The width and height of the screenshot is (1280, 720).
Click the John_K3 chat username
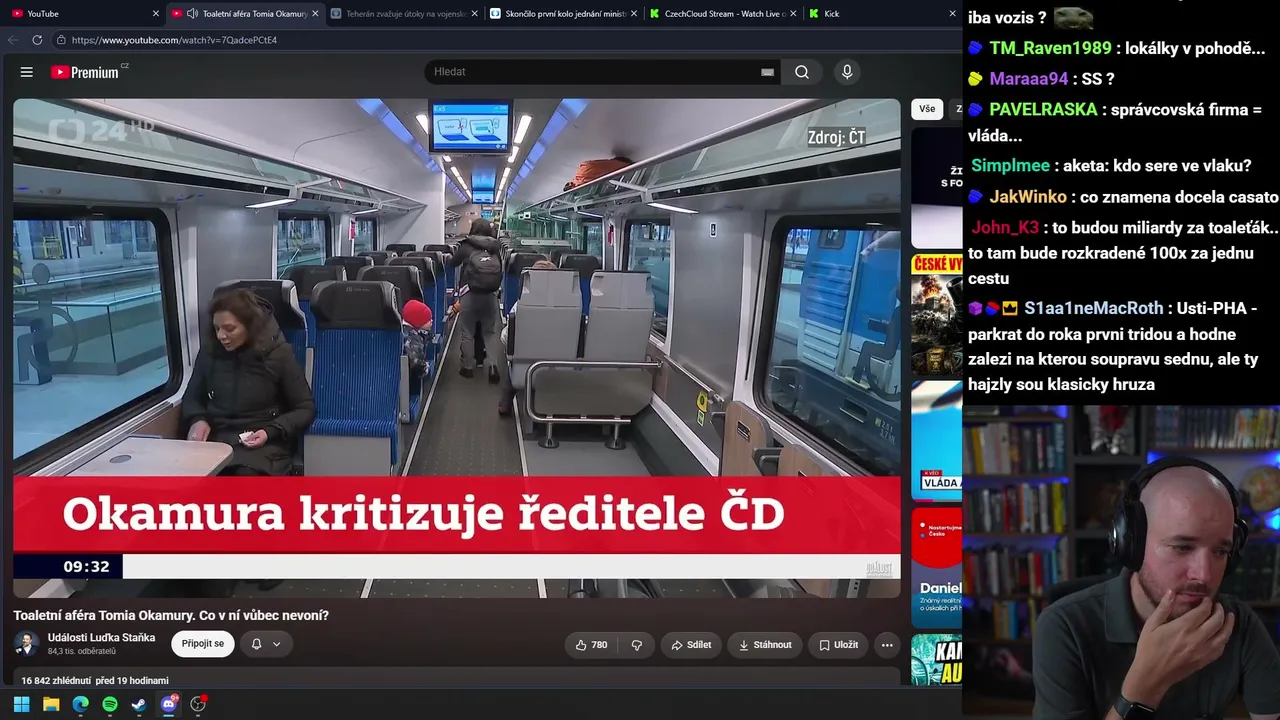click(1005, 228)
